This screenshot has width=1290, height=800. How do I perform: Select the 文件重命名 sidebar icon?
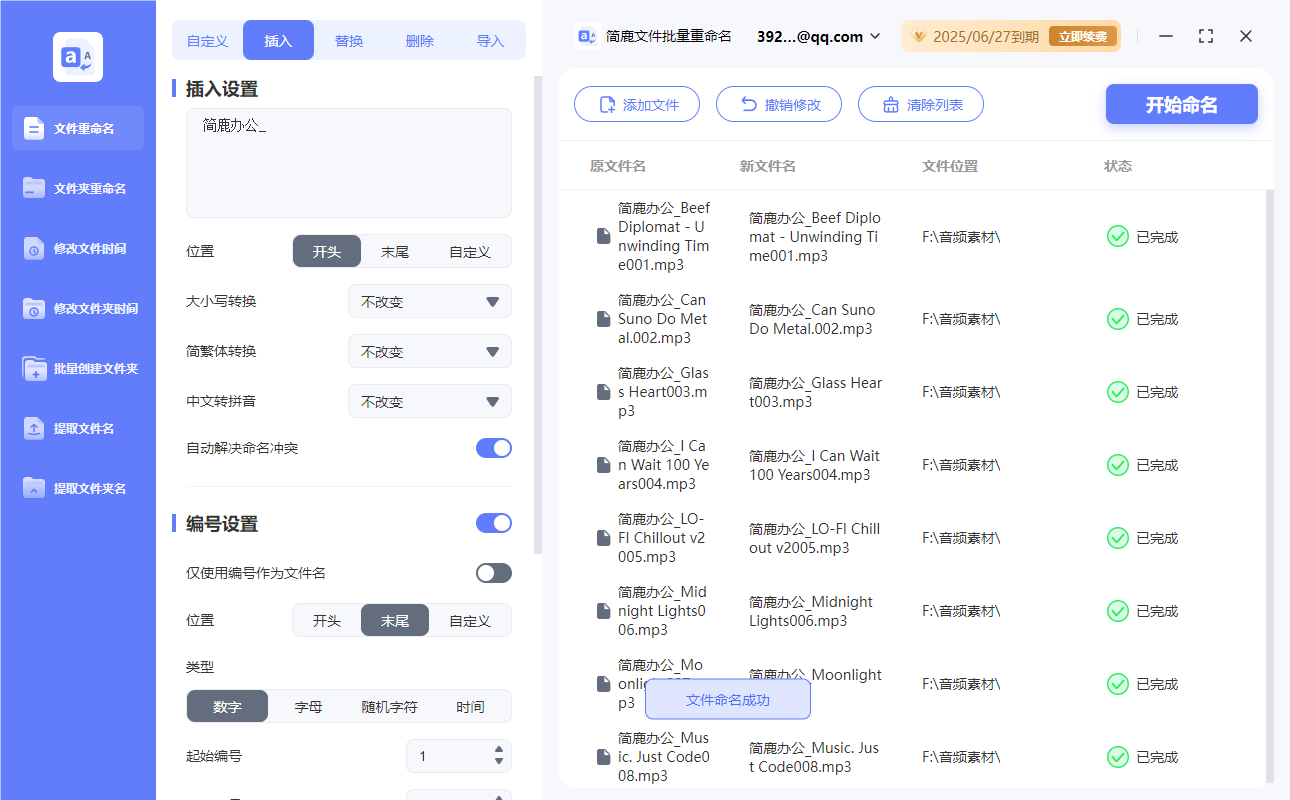77,128
